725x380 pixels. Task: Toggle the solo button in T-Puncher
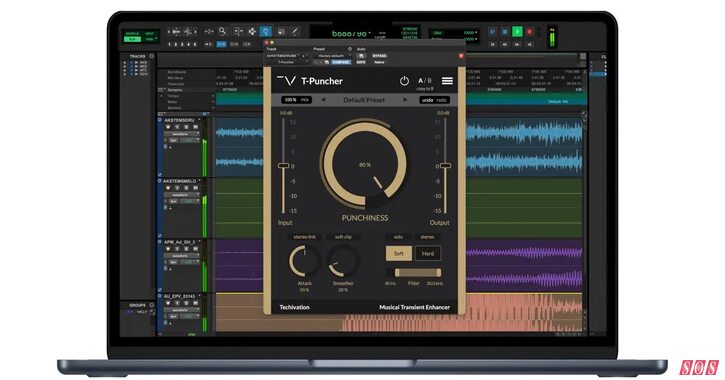point(398,237)
